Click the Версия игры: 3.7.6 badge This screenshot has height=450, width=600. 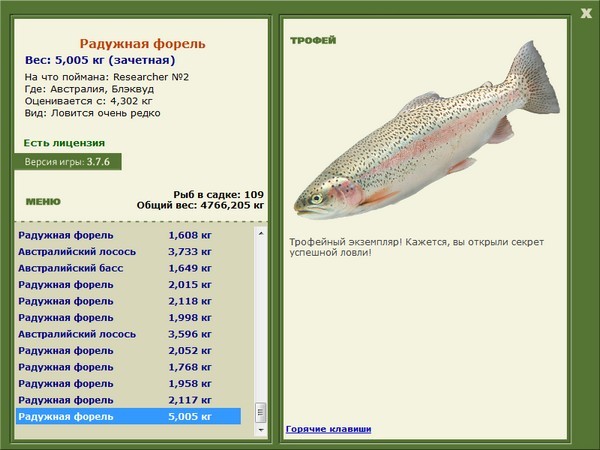(x=68, y=162)
